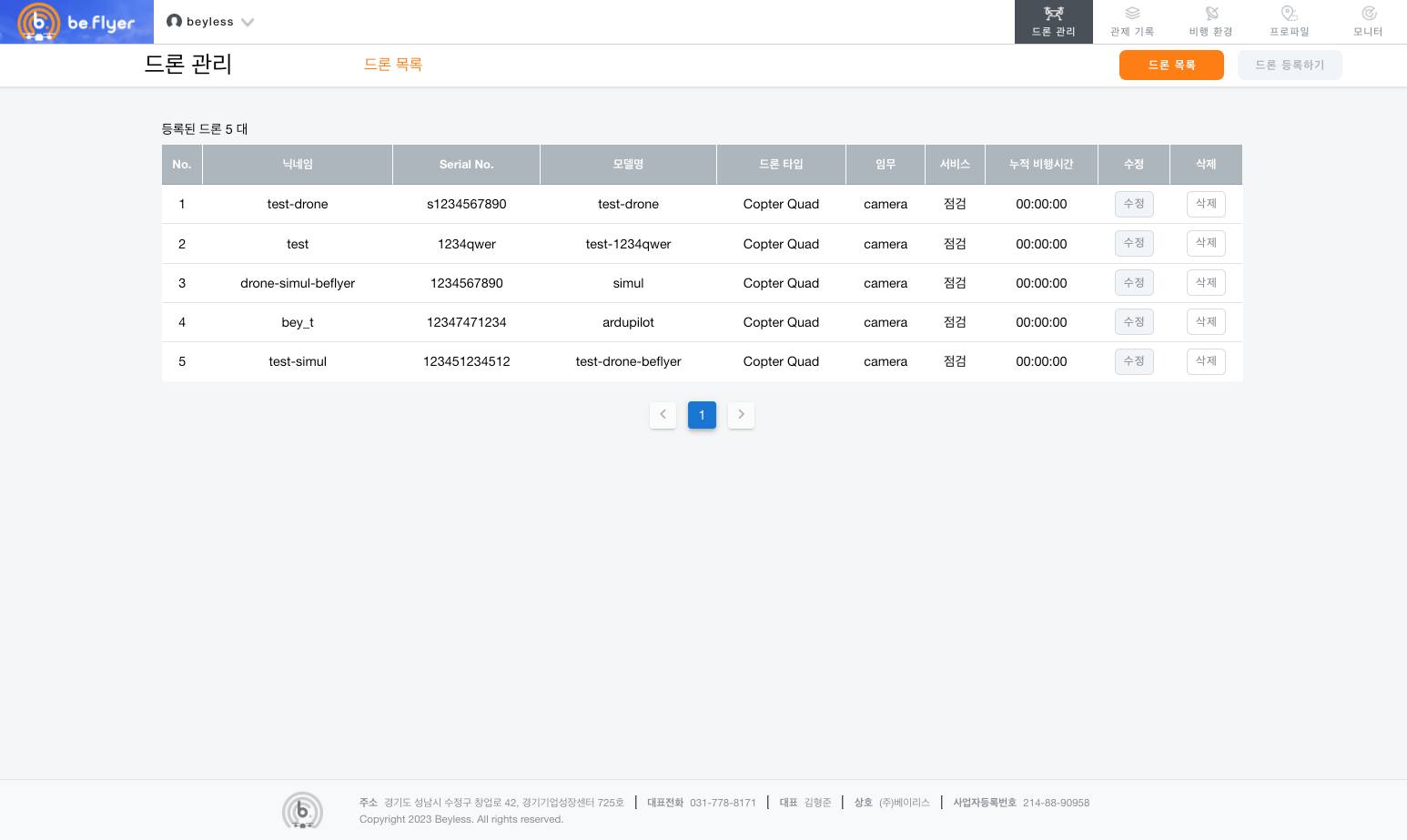The image size is (1407, 840).
Task: Open the 비행 환경 icon
Action: [1210, 14]
